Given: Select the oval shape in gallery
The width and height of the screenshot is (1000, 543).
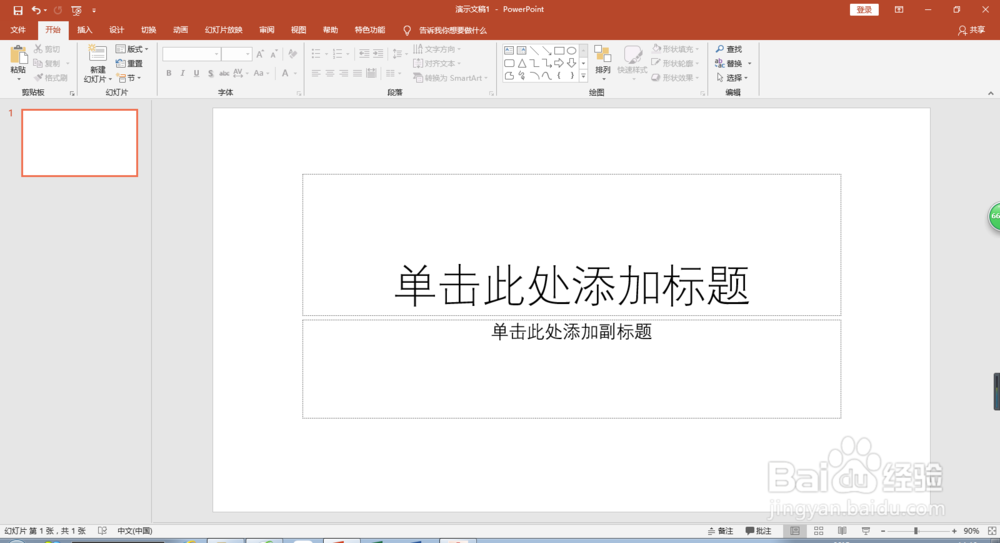Looking at the screenshot, I should point(571,50).
